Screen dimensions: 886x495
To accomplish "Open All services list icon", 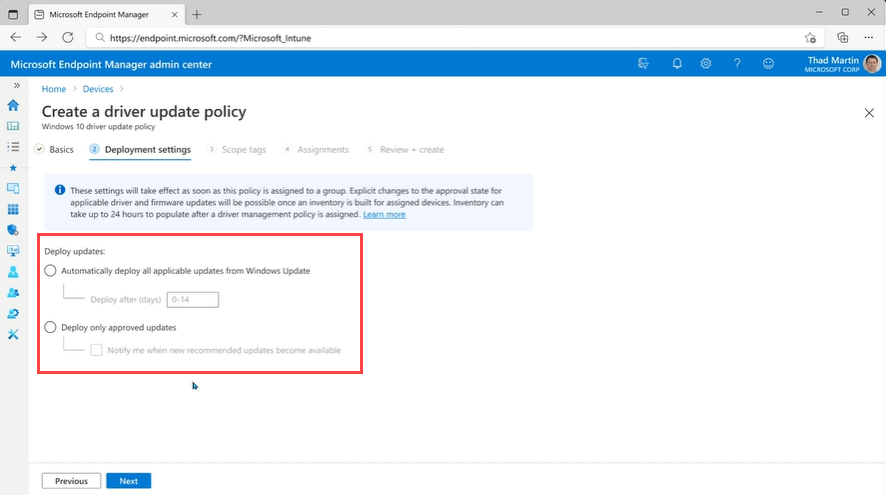I will [13, 147].
